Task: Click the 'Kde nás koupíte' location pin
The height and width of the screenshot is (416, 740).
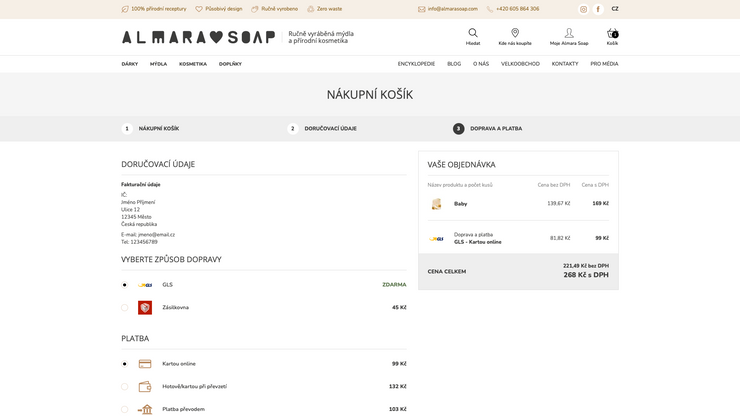Action: click(515, 34)
